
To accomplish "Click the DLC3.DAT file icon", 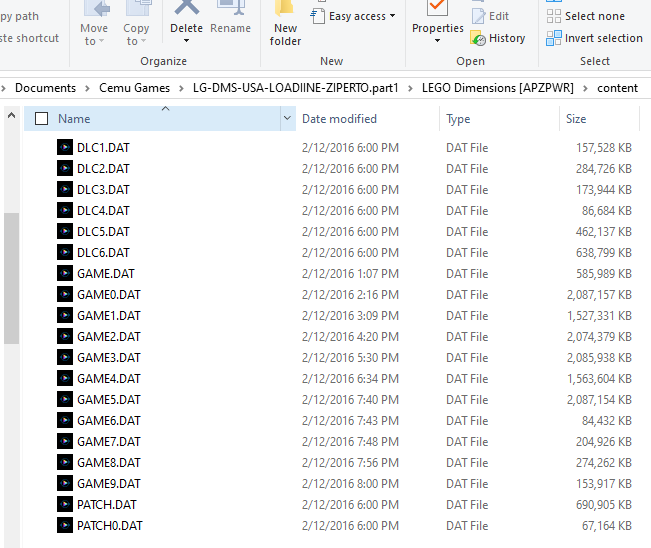I will click(x=65, y=189).
